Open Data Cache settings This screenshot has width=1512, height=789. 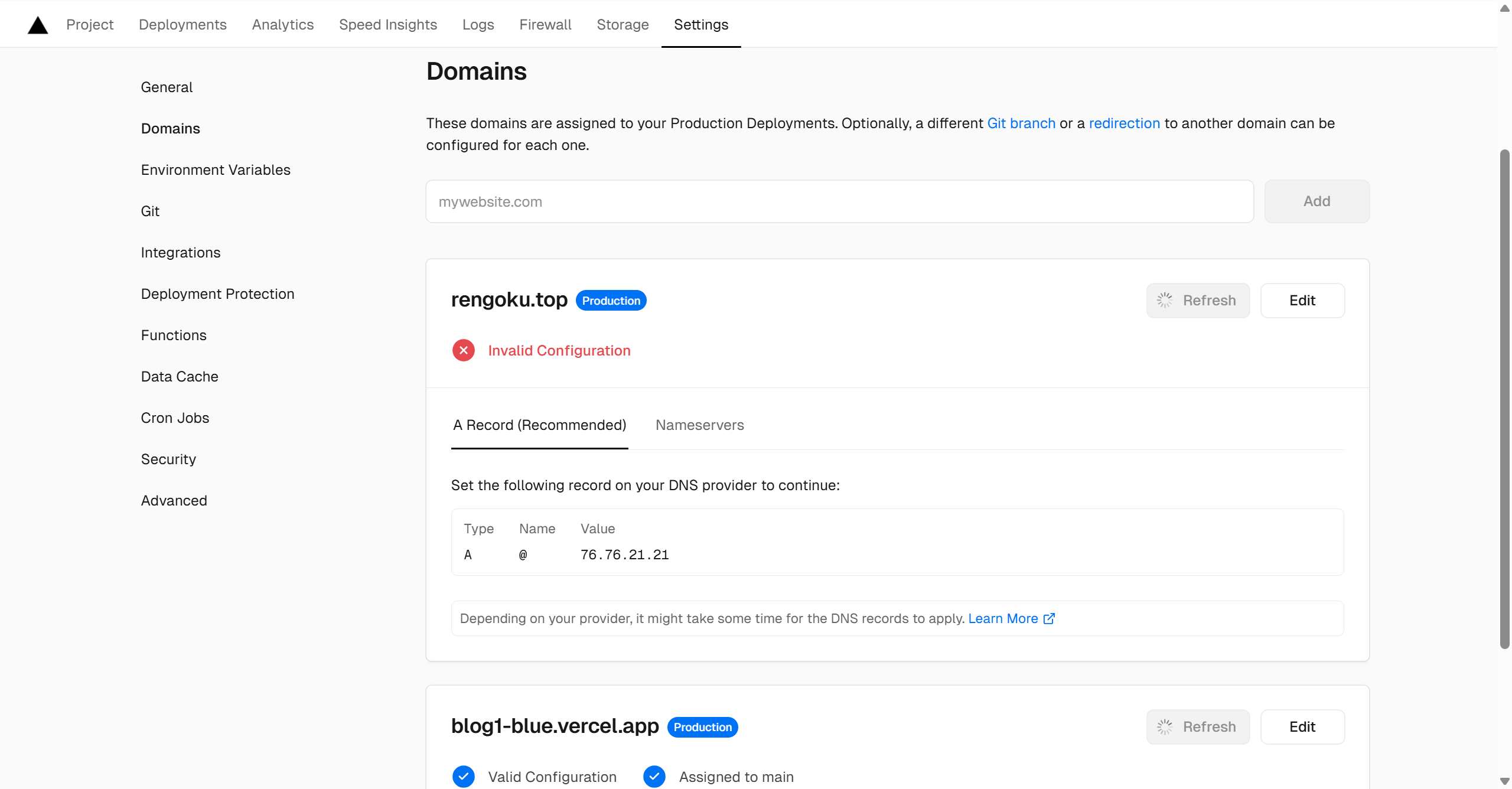click(x=180, y=377)
